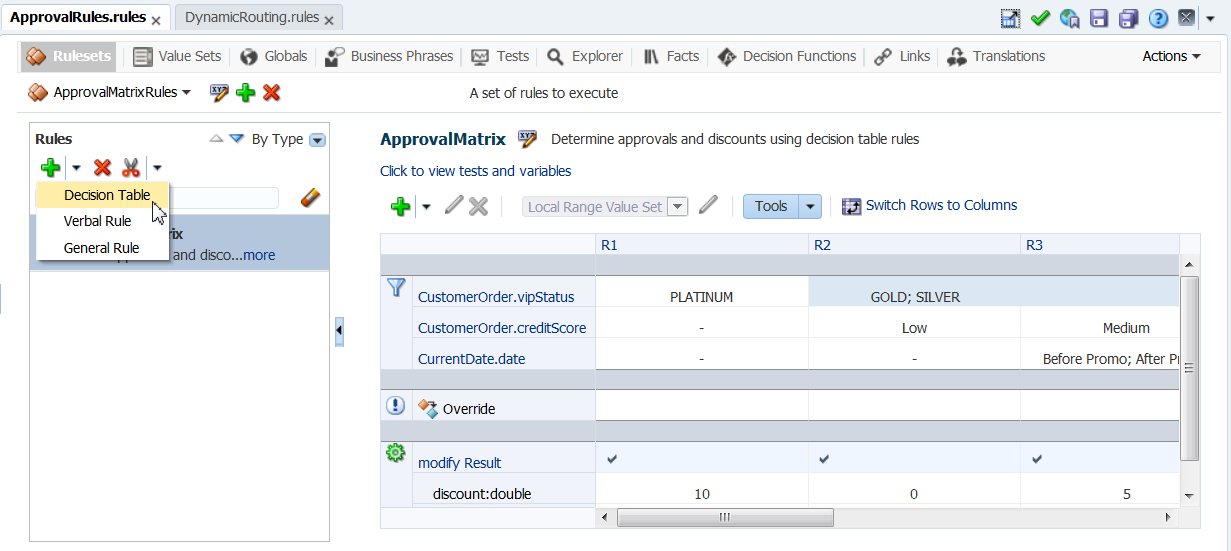
Task: Click the decision table add green plus
Action: click(x=400, y=207)
